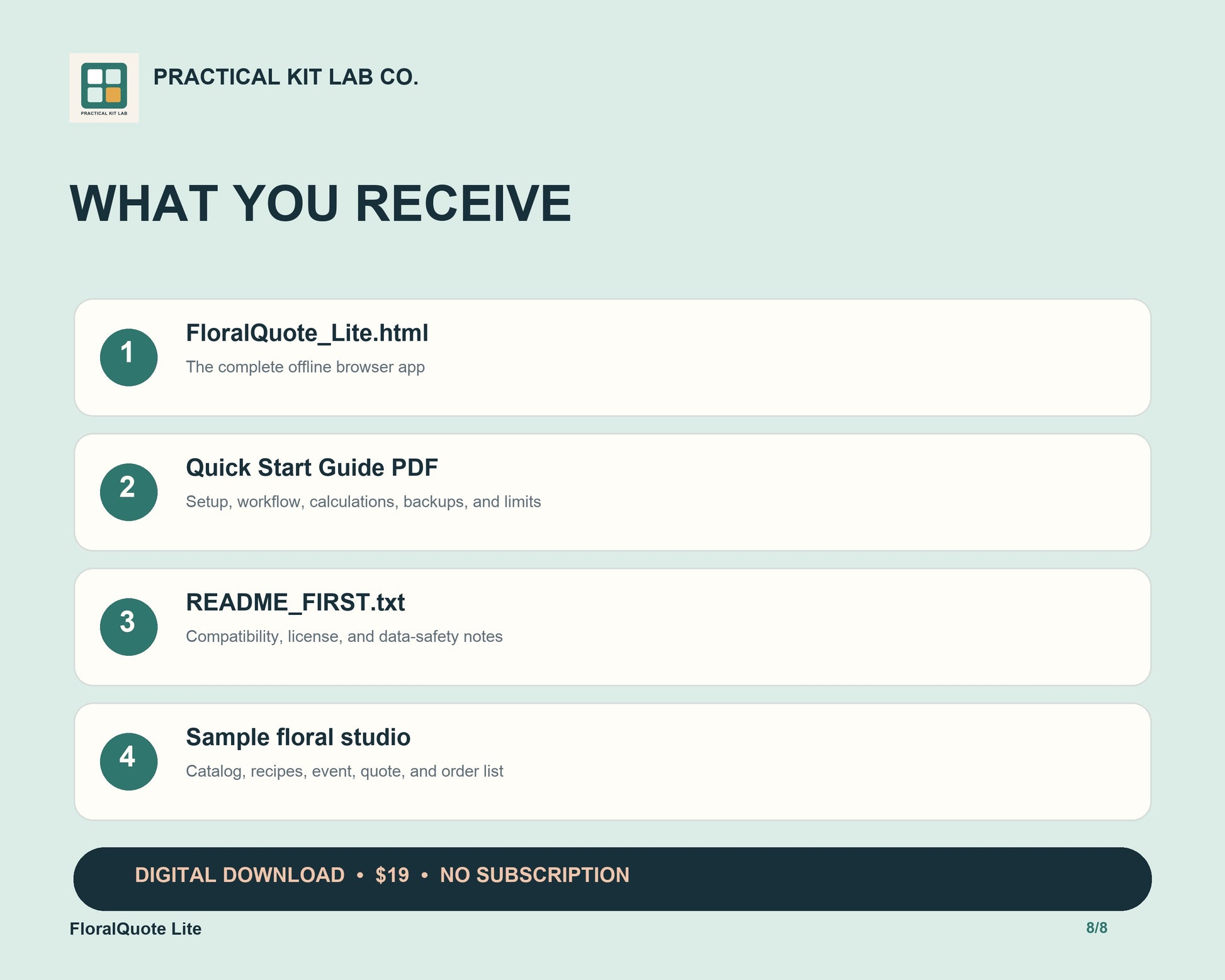Click the compatibility and license notes text
Image resolution: width=1225 pixels, height=980 pixels.
coord(344,636)
